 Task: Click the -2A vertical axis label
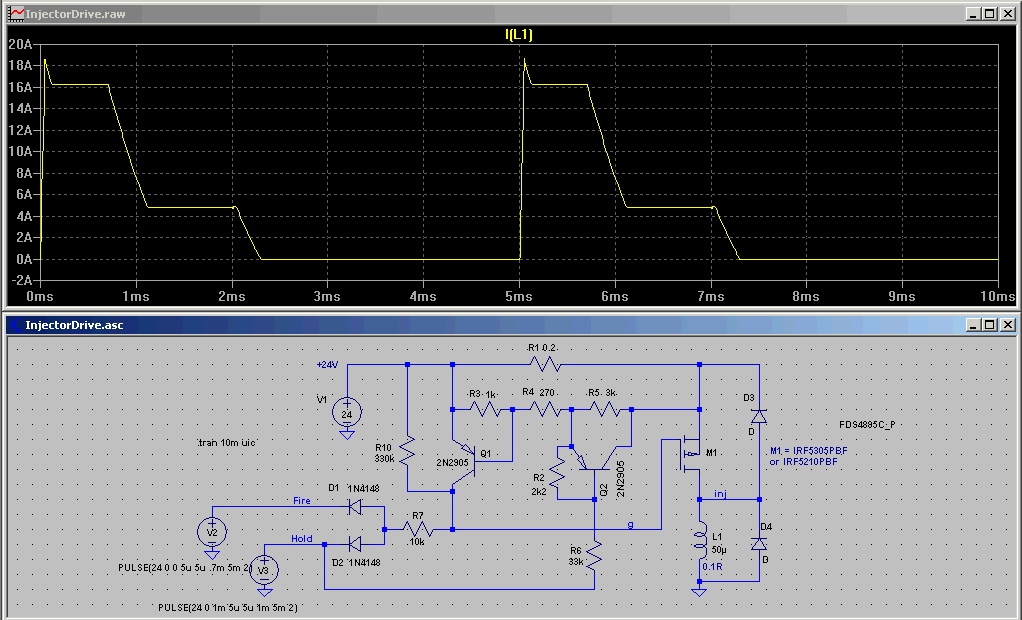pyautogui.click(x=20, y=280)
